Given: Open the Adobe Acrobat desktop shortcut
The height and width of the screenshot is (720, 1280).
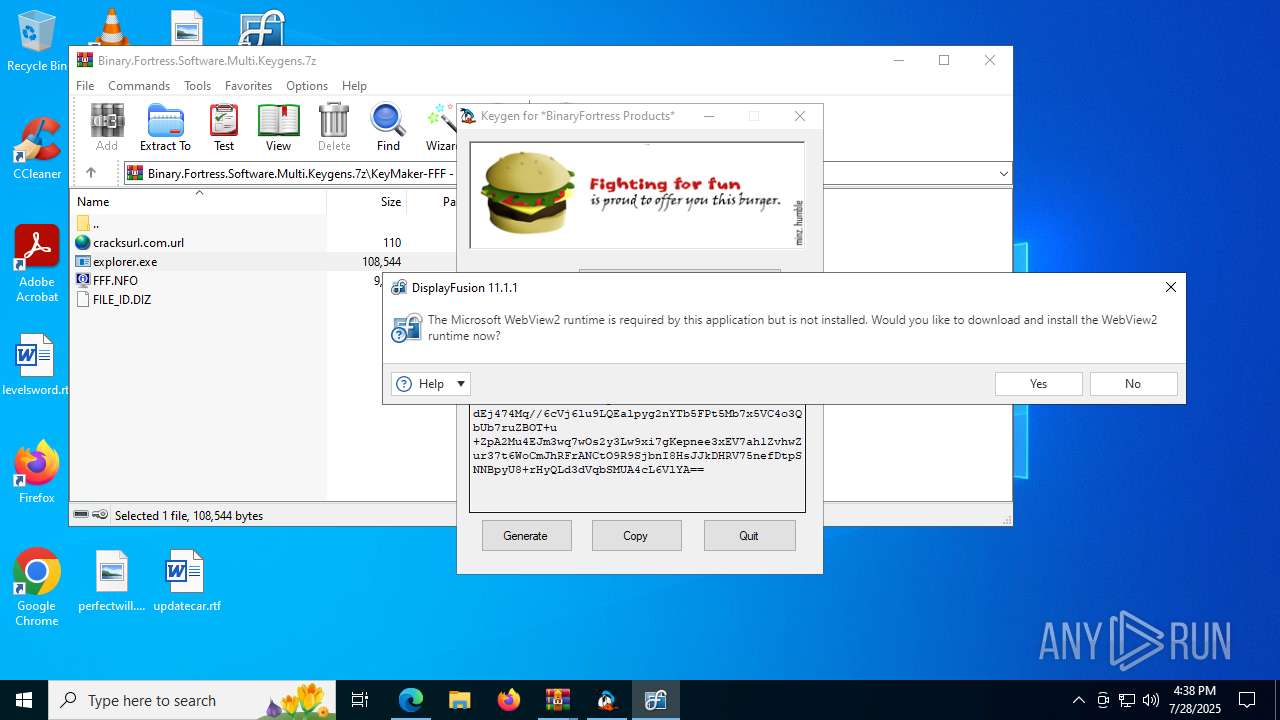Looking at the screenshot, I should coord(37,263).
